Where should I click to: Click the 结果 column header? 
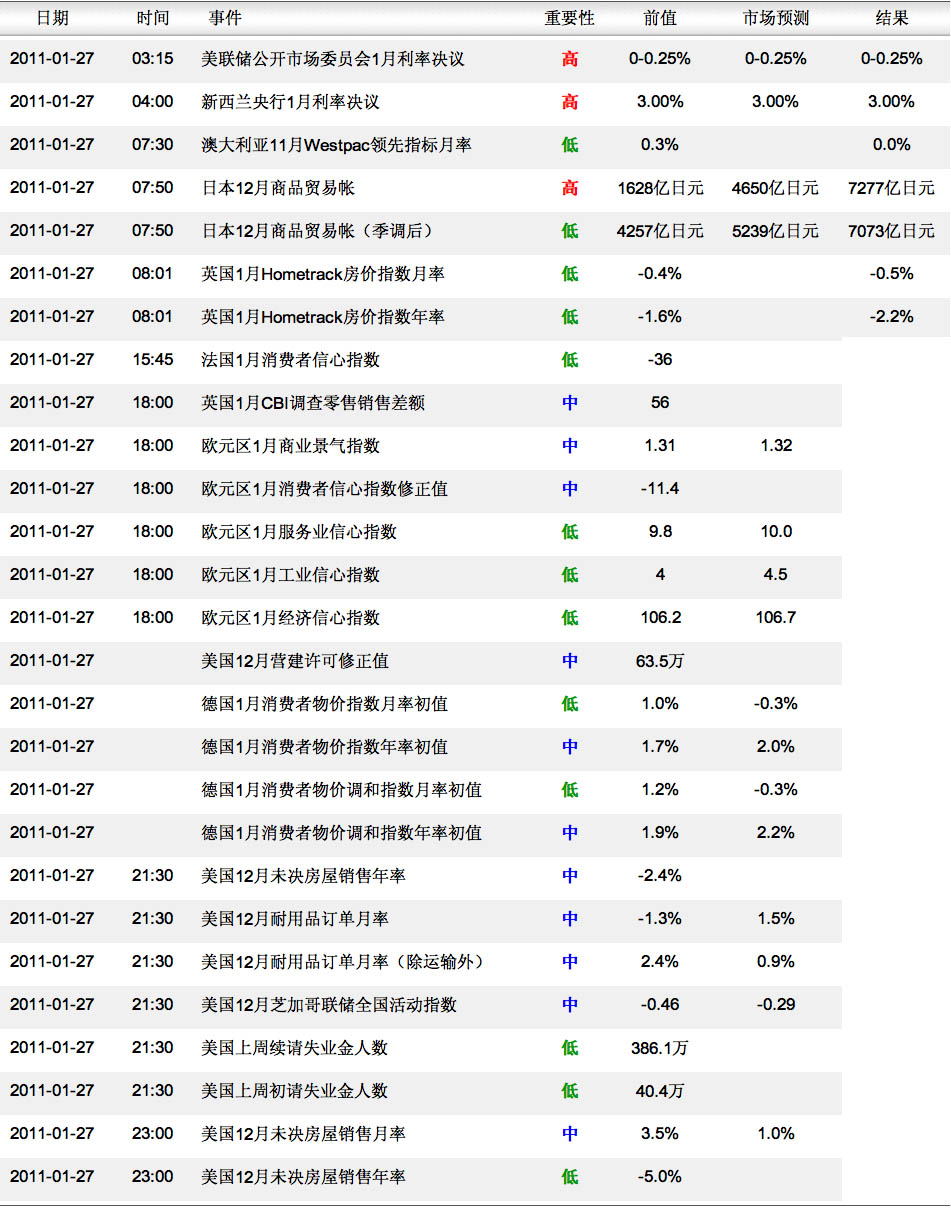(892, 18)
